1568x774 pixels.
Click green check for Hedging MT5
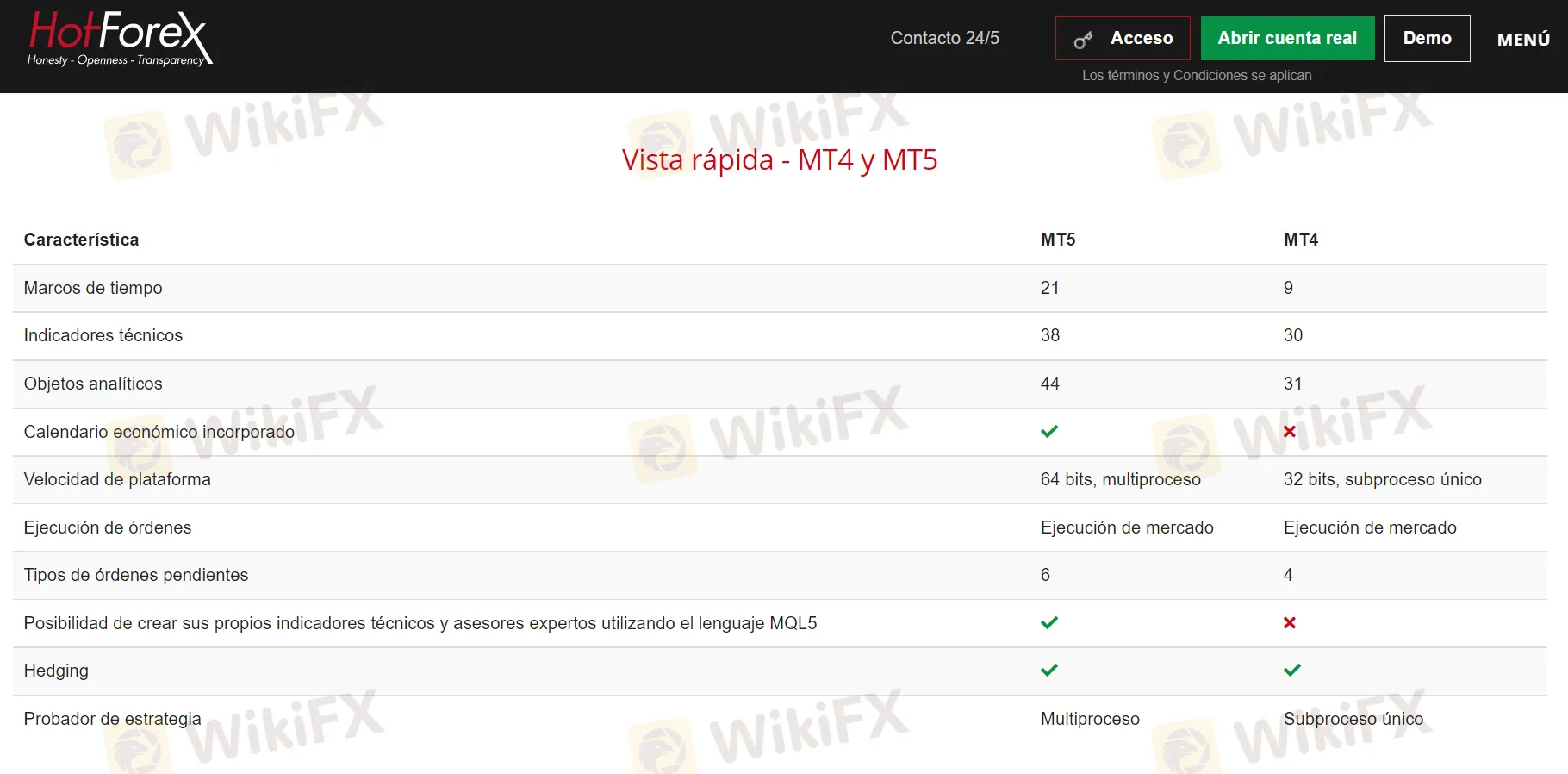(x=1049, y=670)
